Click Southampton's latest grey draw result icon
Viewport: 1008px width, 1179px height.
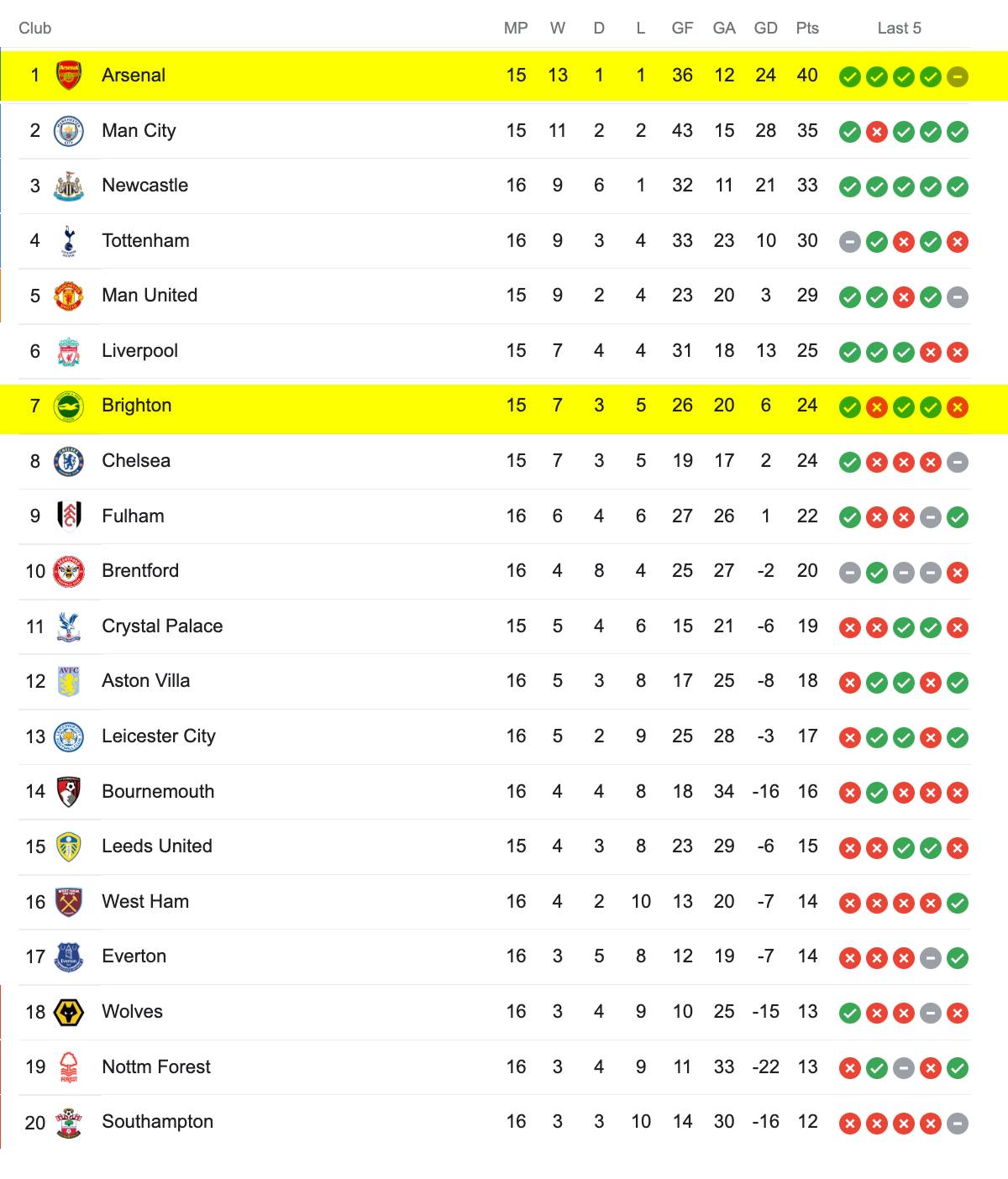coord(958,1124)
